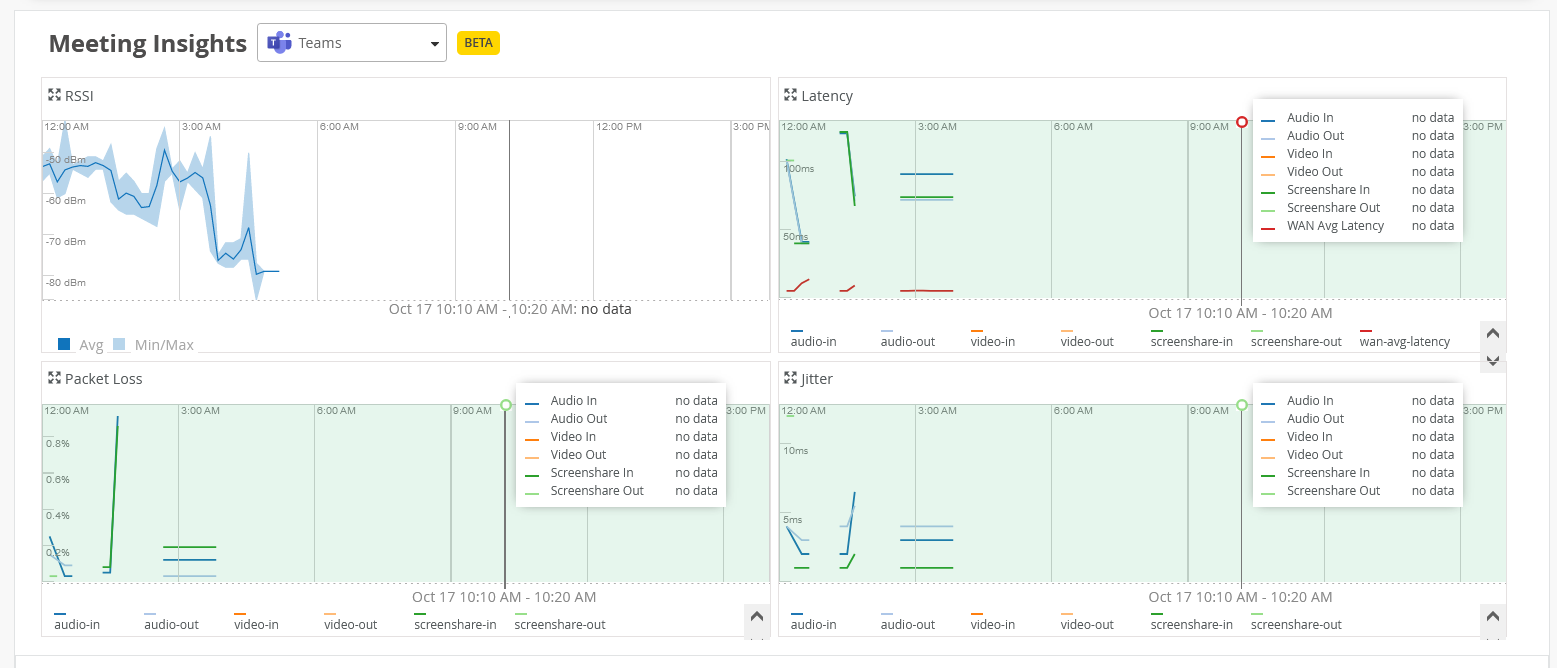The image size is (1557, 668).
Task: Click the Avg color swatch in RSSI legend
Action: click(64, 344)
